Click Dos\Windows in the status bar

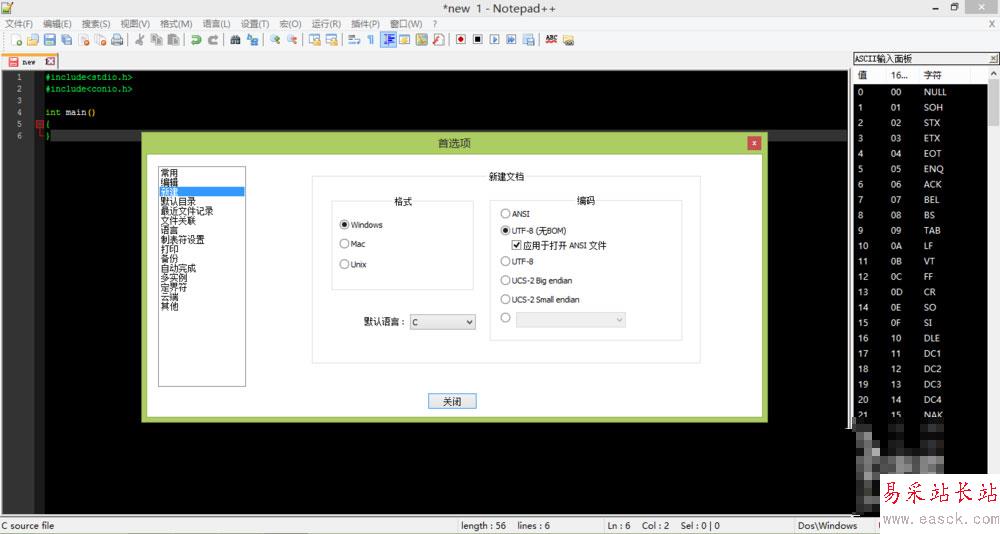pyautogui.click(x=827, y=526)
